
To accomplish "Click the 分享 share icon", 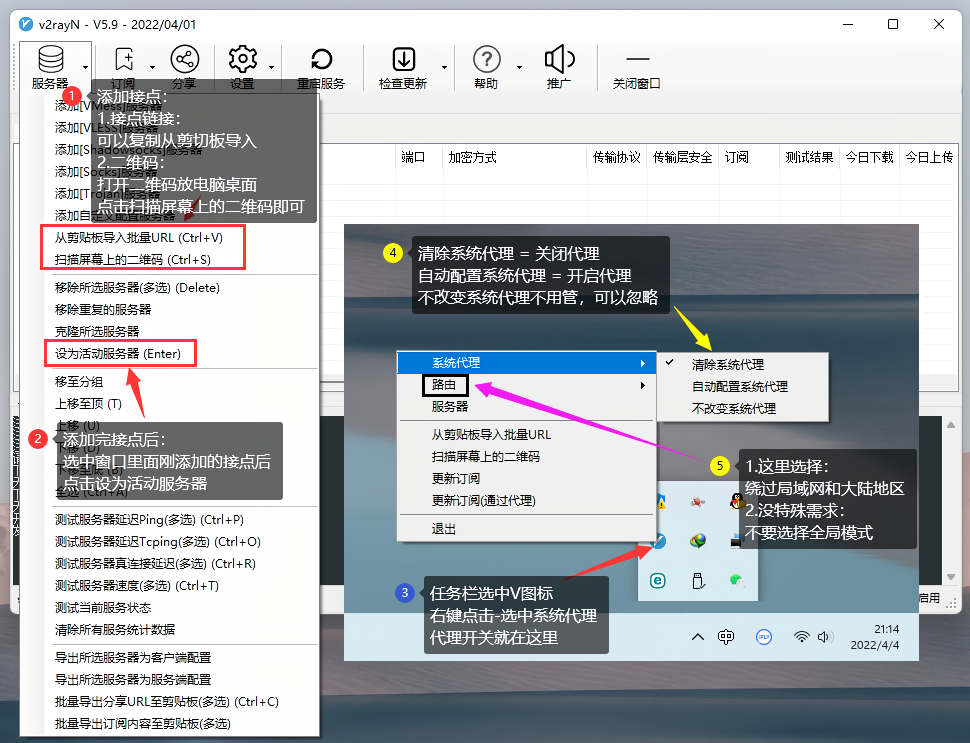I will pos(184,59).
